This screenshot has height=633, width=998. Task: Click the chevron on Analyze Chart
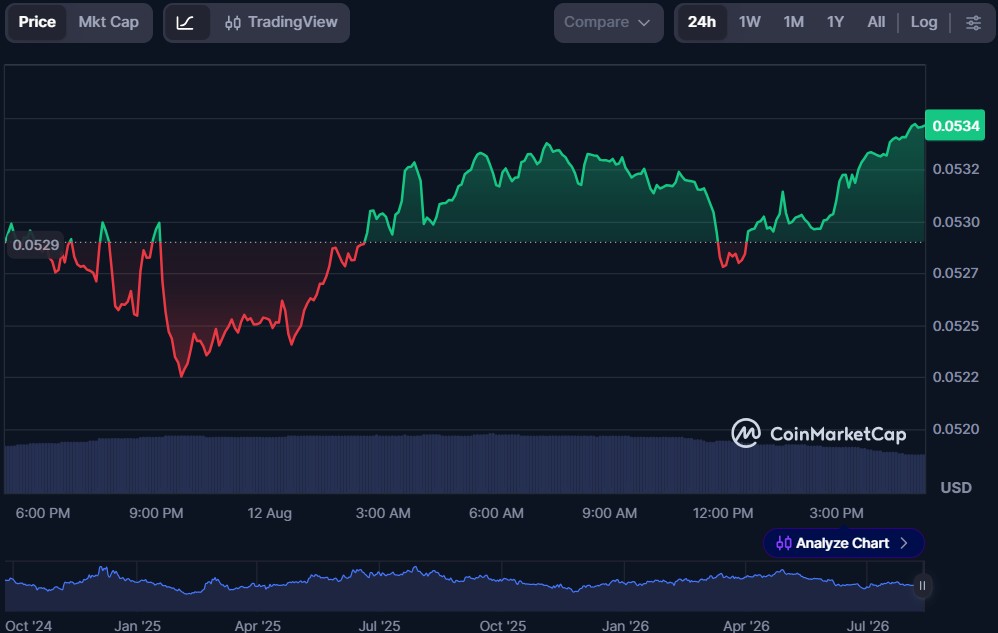tap(904, 543)
